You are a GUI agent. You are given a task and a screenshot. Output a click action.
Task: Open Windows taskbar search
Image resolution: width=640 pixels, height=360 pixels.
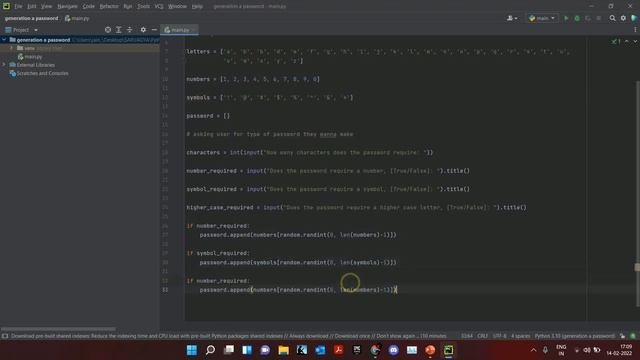click(210, 350)
